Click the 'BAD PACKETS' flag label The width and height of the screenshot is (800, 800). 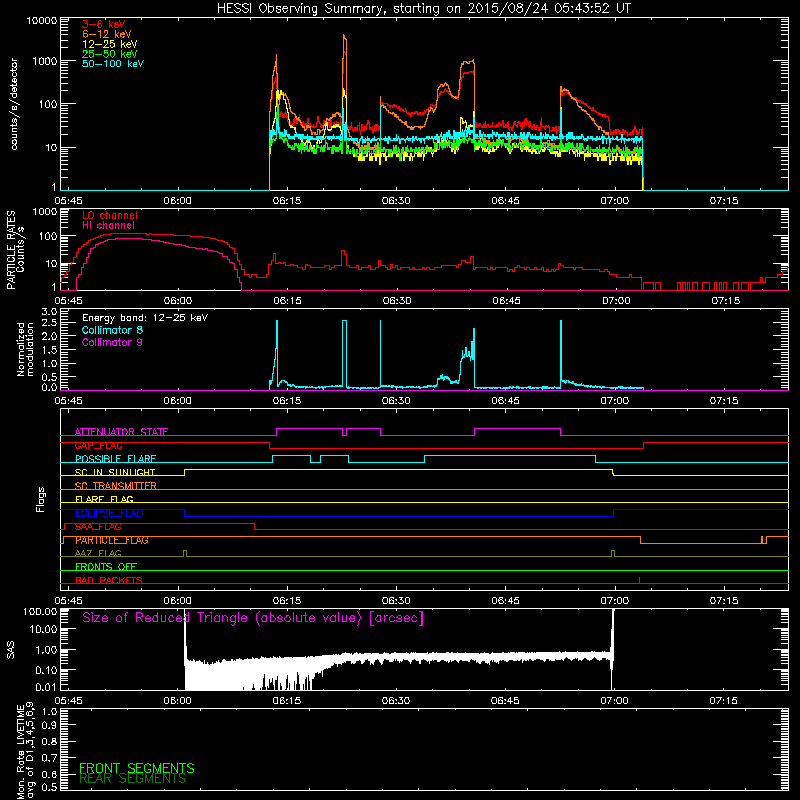point(109,580)
